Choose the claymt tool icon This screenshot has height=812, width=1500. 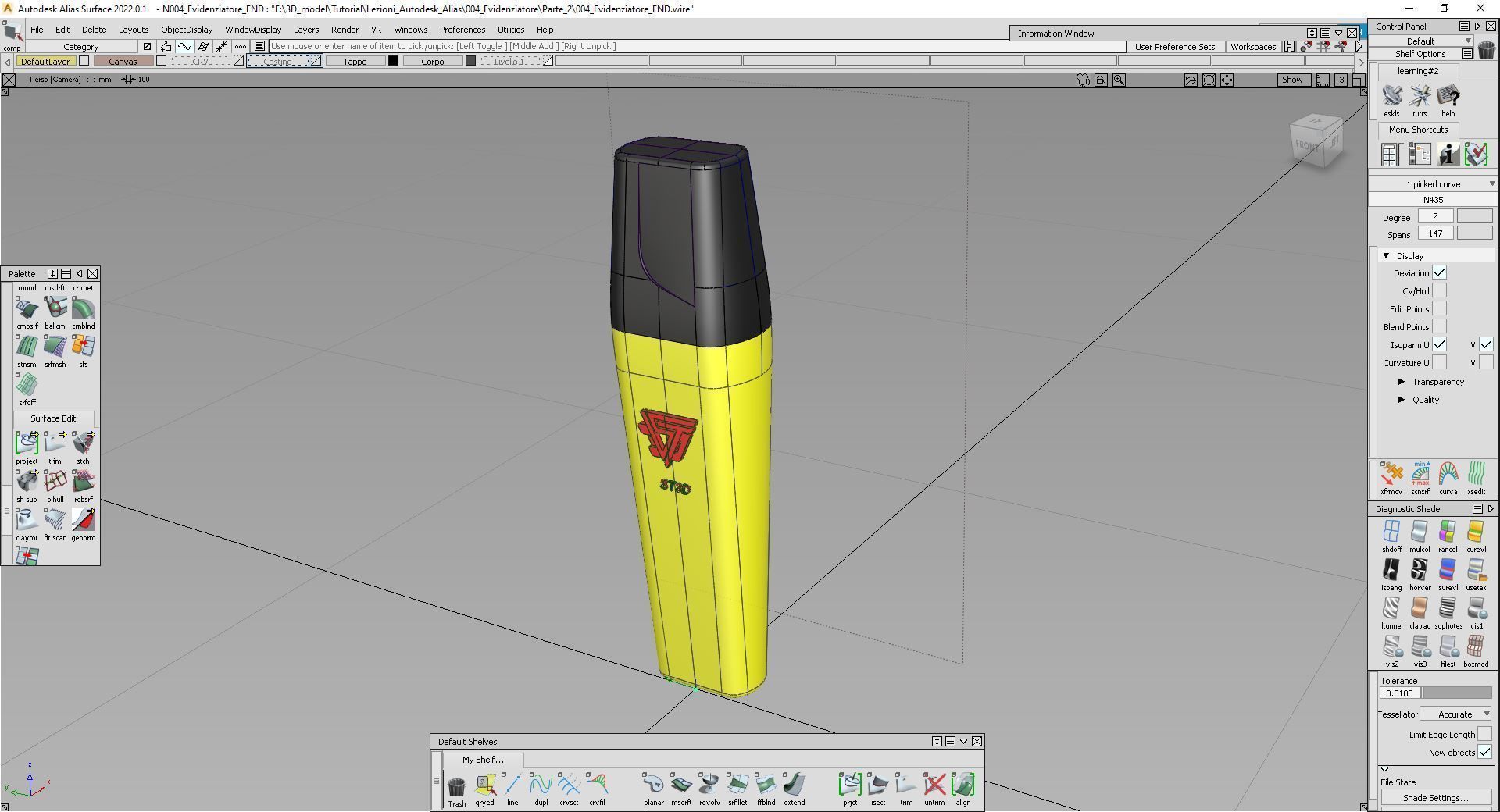click(x=27, y=520)
